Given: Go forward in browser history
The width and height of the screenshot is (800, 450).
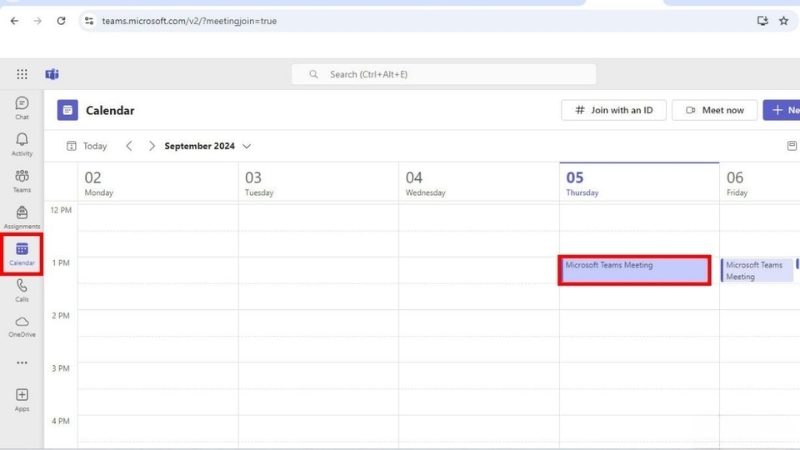Looking at the screenshot, I should [38, 21].
